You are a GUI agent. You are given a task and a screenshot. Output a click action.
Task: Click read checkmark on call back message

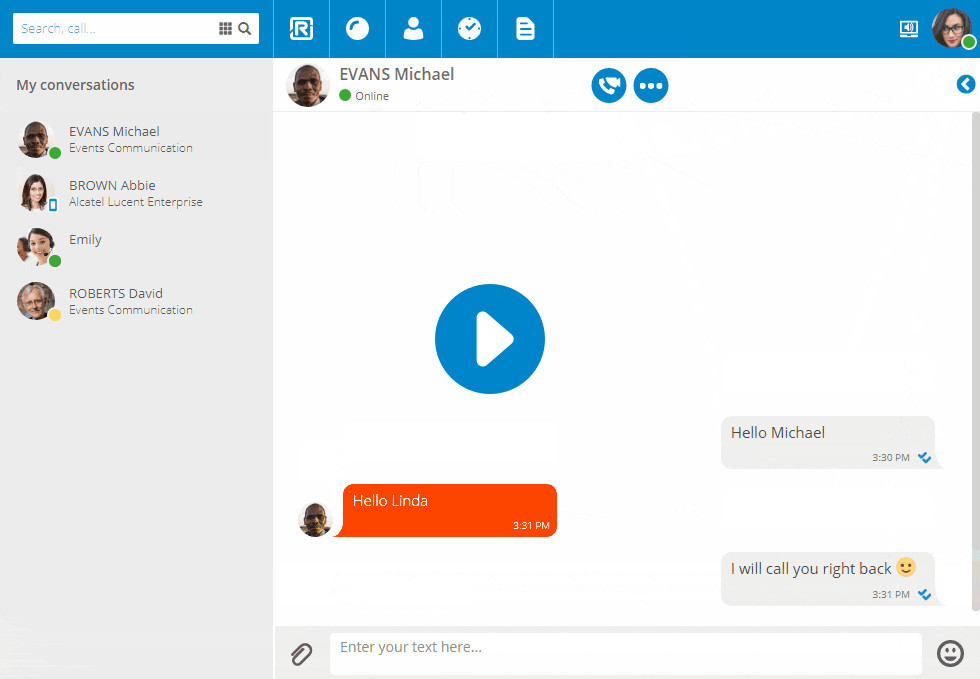(924, 595)
